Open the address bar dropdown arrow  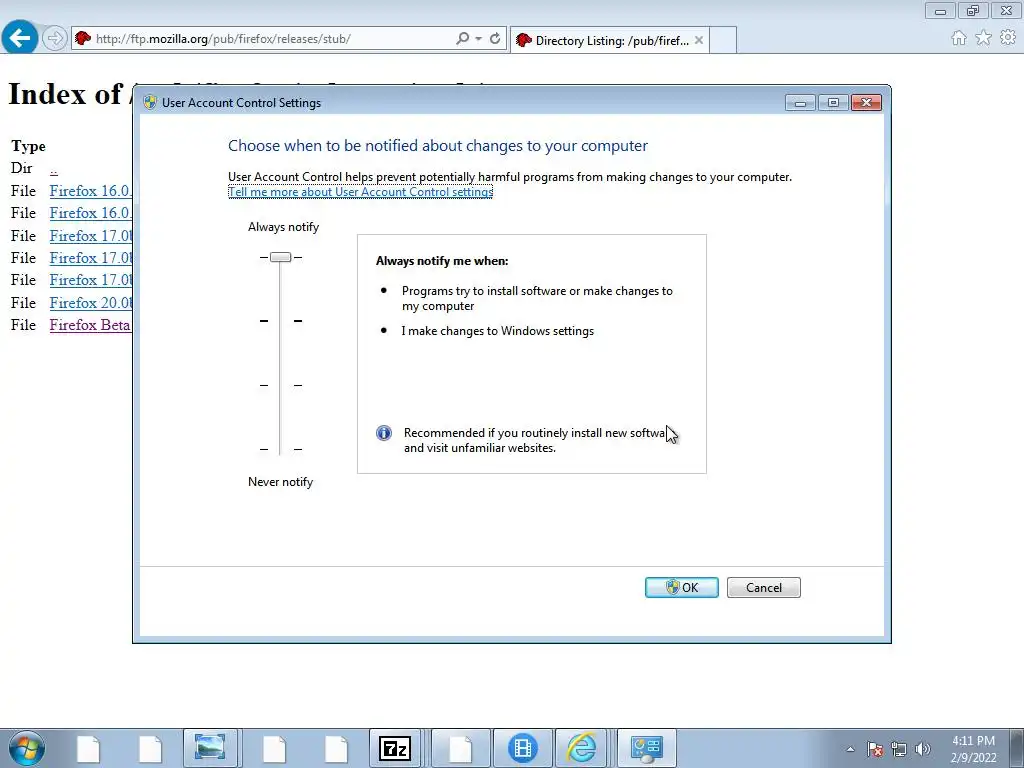(479, 39)
